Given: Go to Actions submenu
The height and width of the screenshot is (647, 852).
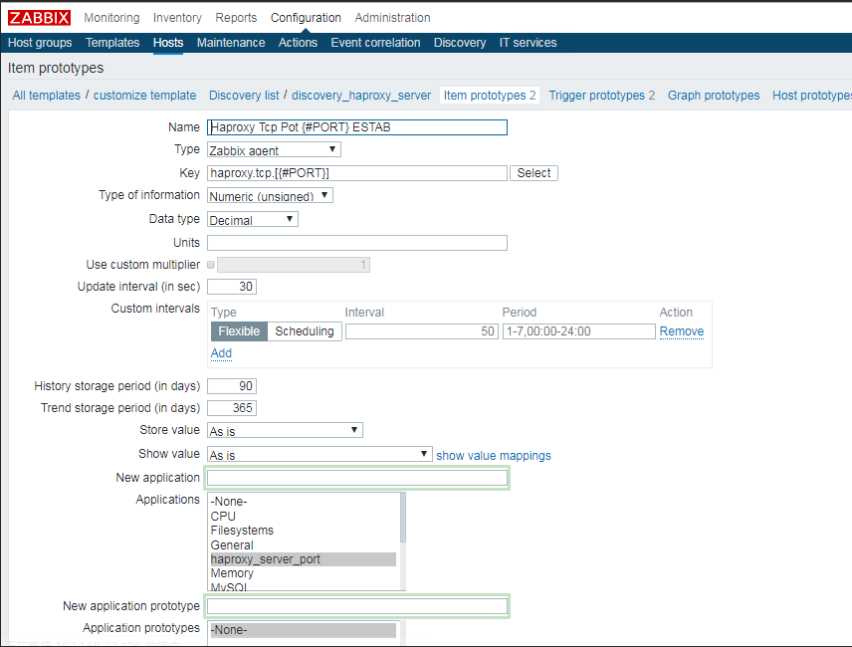Looking at the screenshot, I should (x=298, y=42).
